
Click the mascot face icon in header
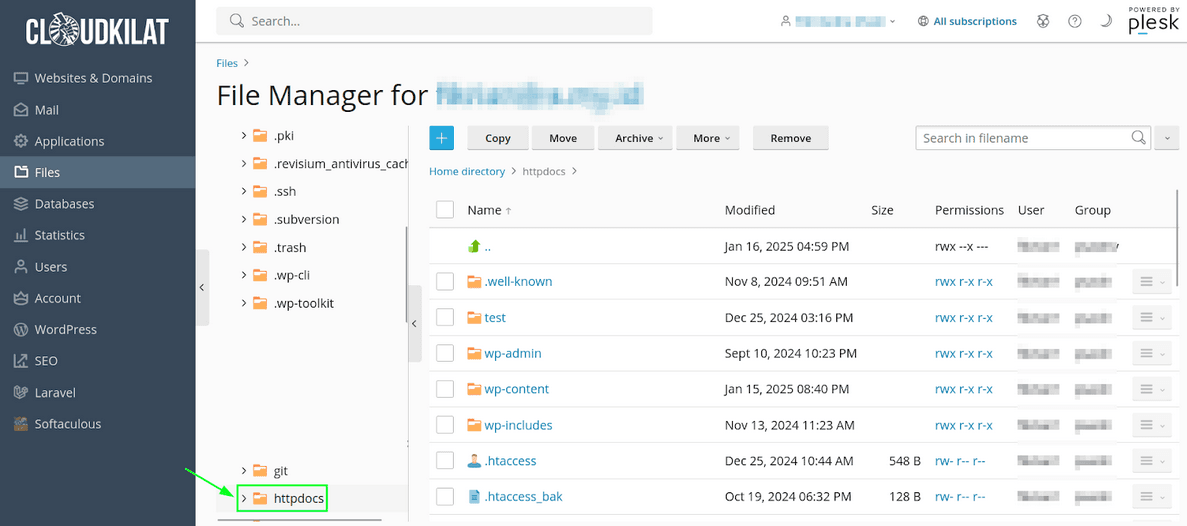coord(1043,21)
